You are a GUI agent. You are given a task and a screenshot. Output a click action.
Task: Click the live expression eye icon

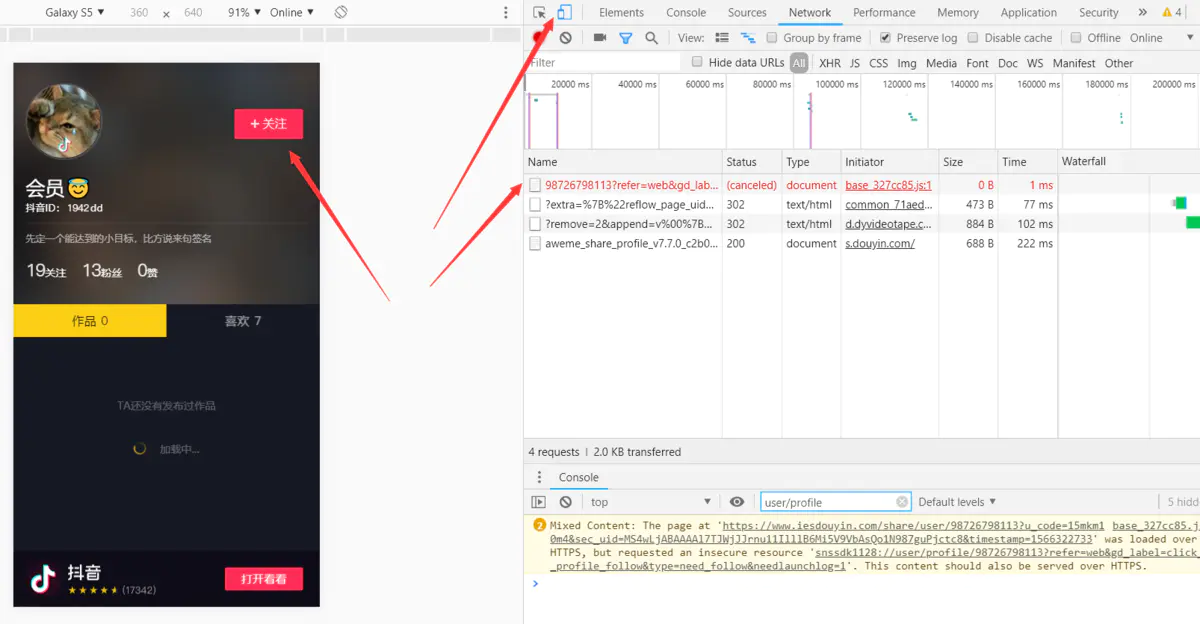[737, 501]
